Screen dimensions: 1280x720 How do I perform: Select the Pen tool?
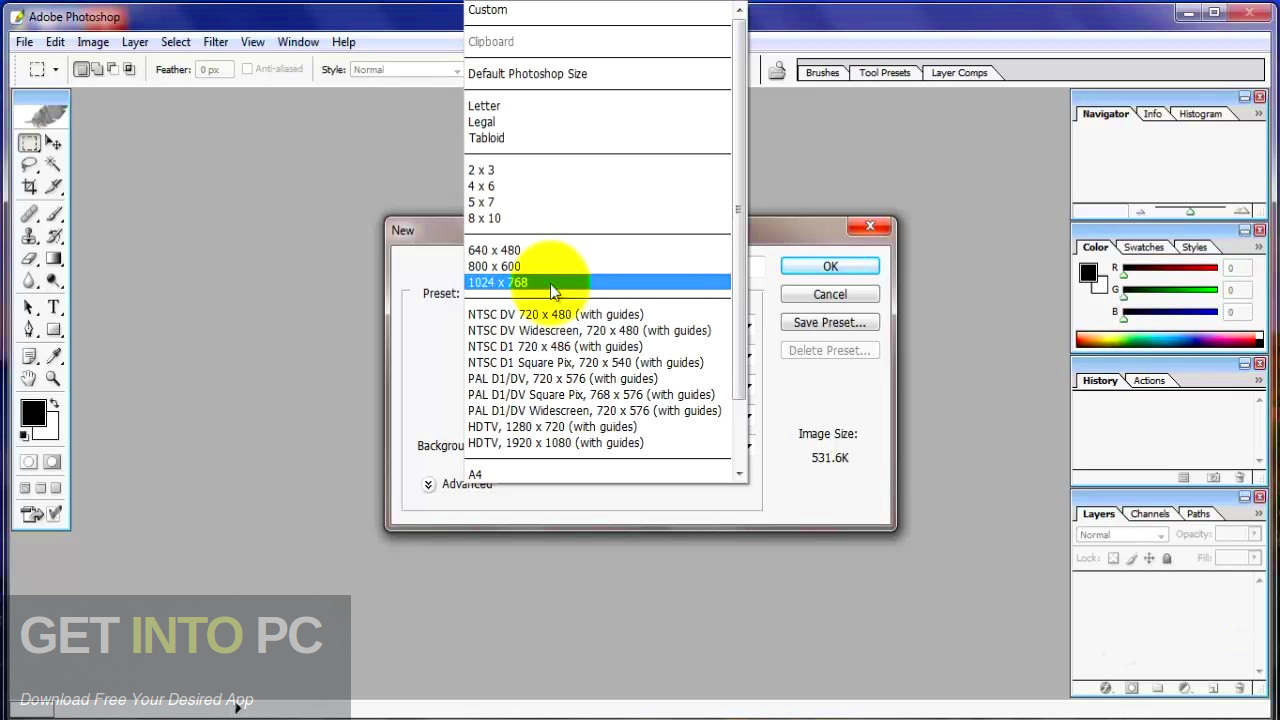(31, 329)
